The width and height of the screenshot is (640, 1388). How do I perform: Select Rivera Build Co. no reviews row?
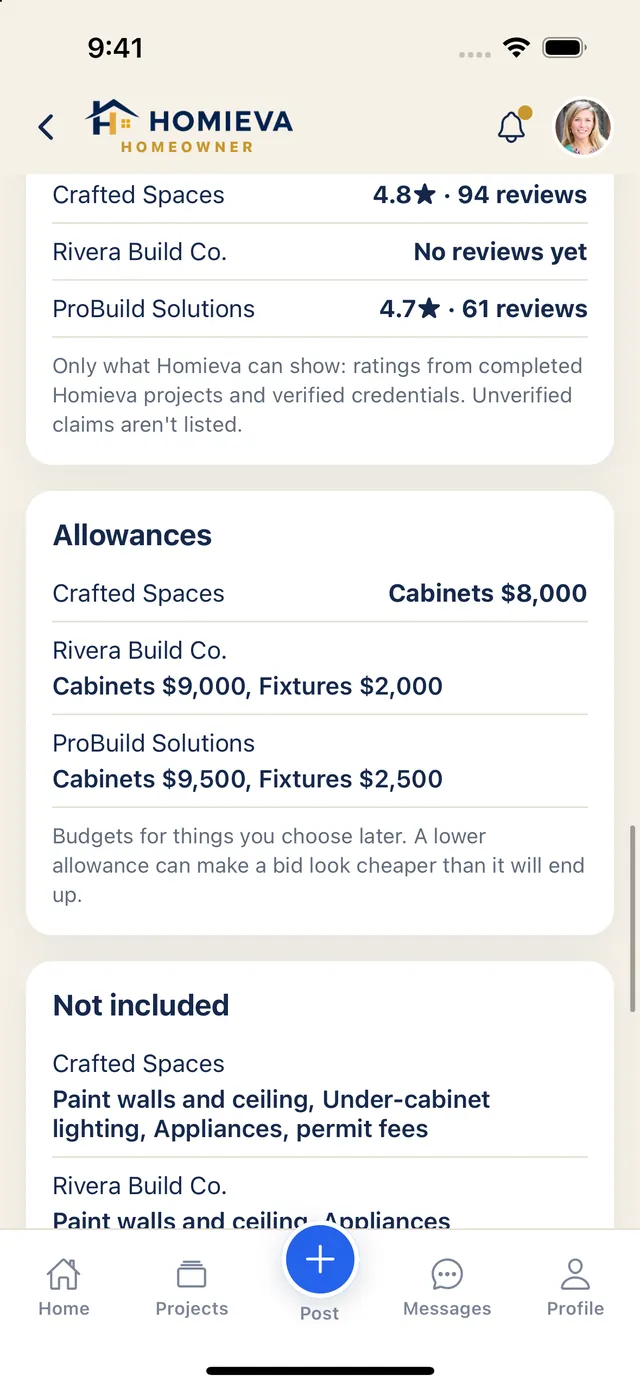pyautogui.click(x=320, y=252)
